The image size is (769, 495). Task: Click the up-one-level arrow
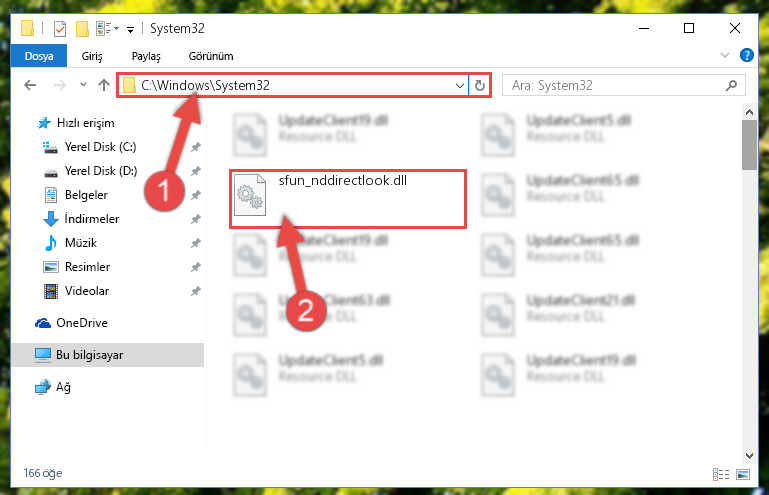tap(103, 85)
